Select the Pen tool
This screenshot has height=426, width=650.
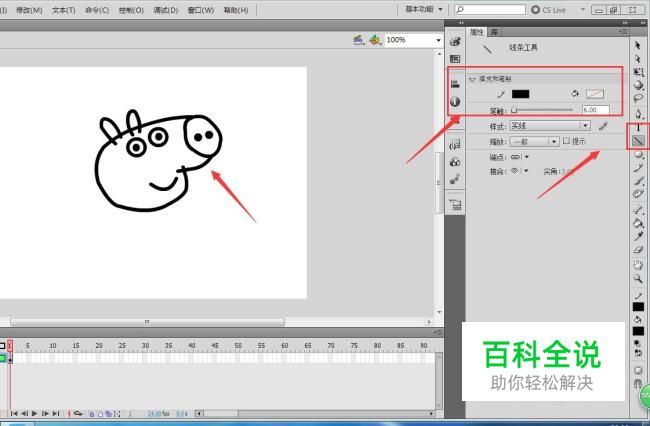point(638,114)
